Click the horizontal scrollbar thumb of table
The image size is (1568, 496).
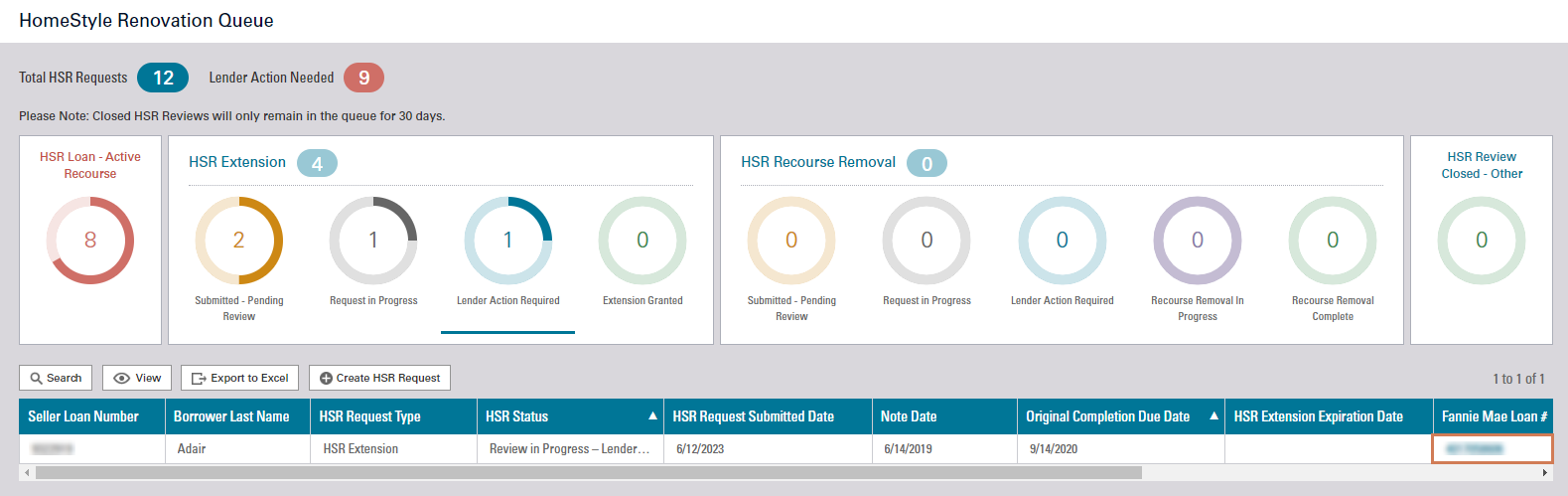click(589, 473)
